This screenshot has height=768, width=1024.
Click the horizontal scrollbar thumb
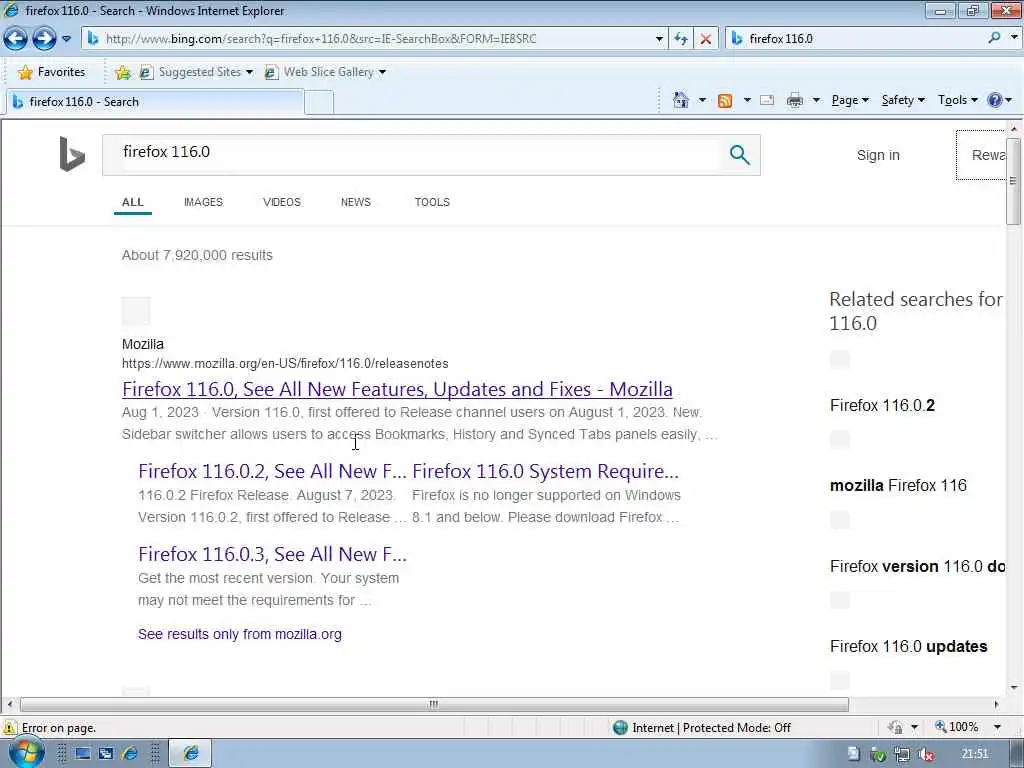(434, 704)
